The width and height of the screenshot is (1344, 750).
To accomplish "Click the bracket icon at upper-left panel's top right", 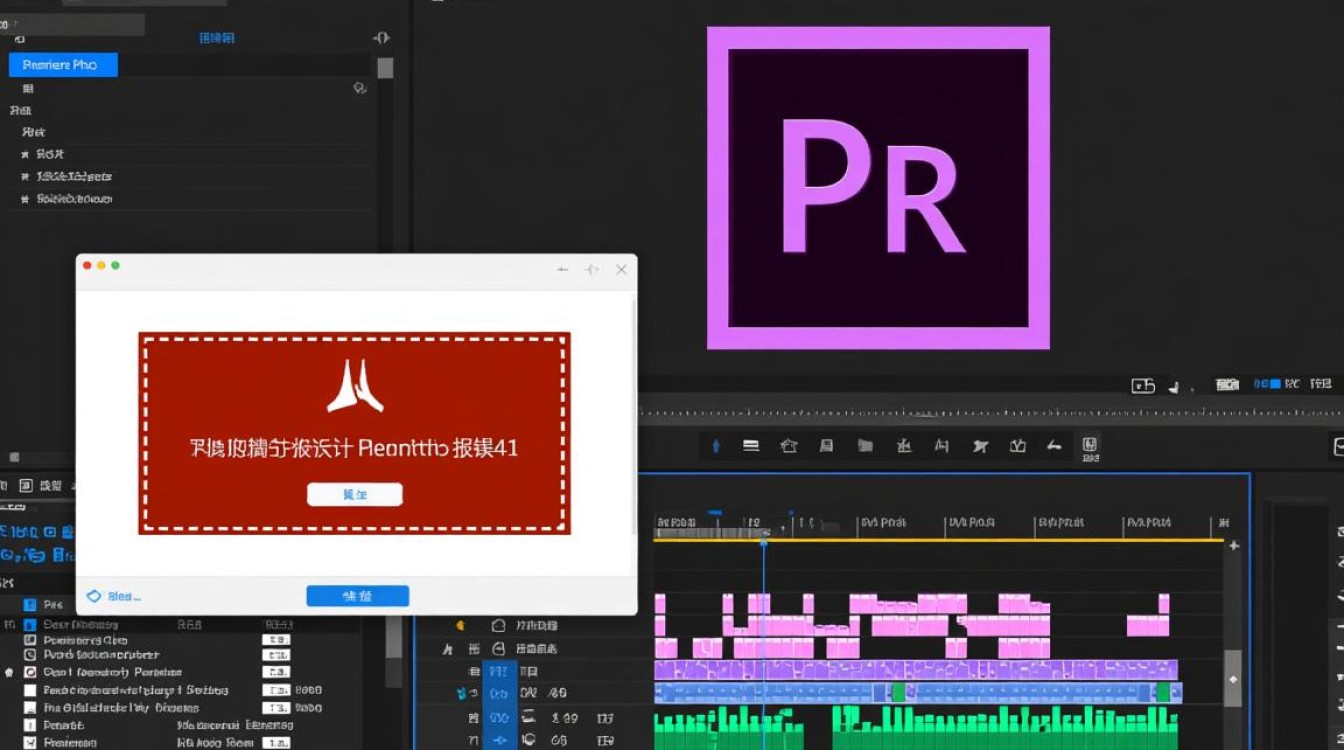I will [x=381, y=38].
